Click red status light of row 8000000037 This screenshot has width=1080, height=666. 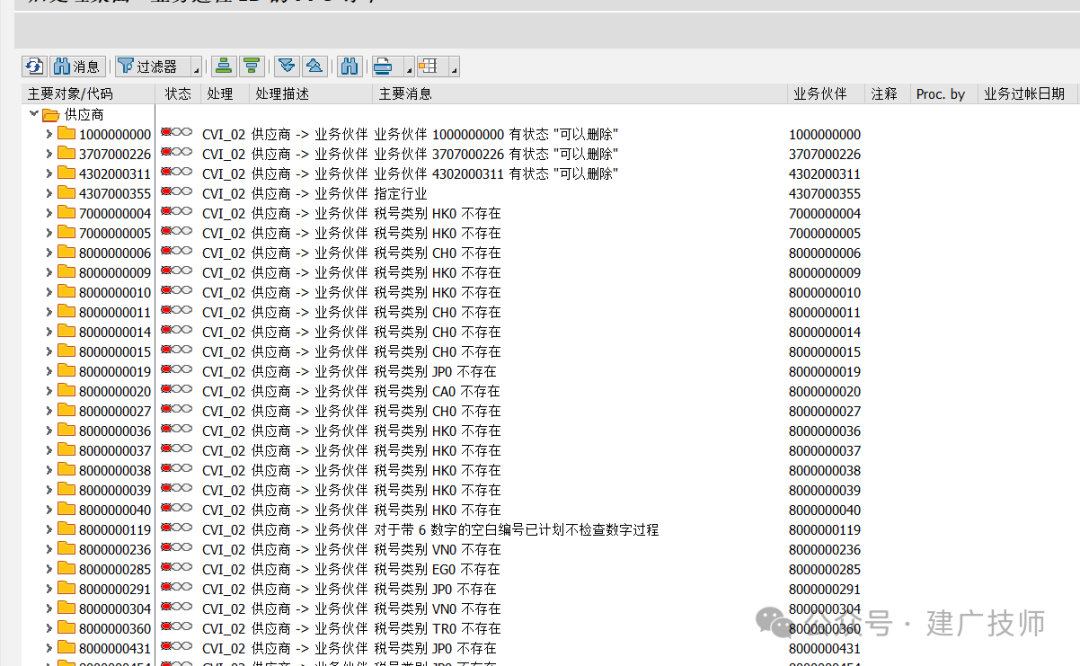pos(166,448)
